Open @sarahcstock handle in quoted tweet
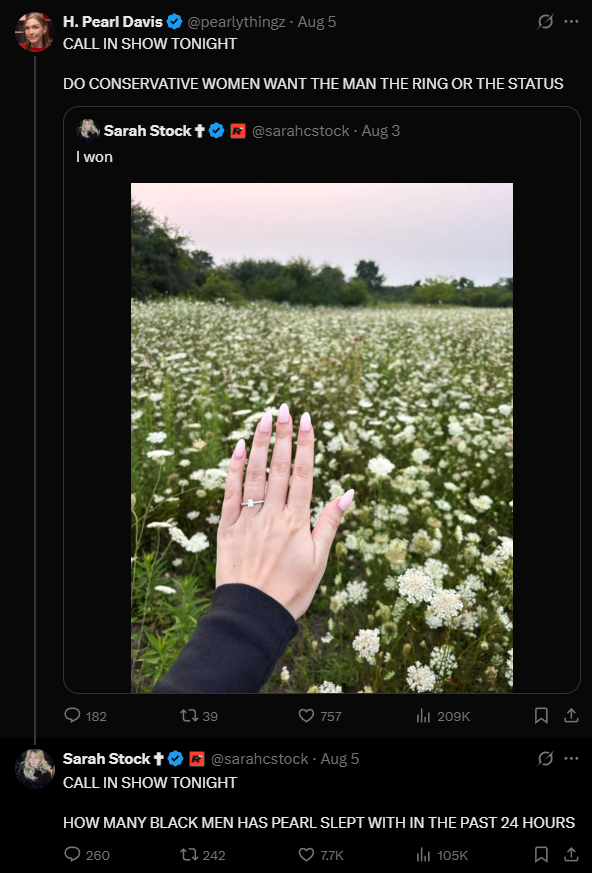 point(301,131)
